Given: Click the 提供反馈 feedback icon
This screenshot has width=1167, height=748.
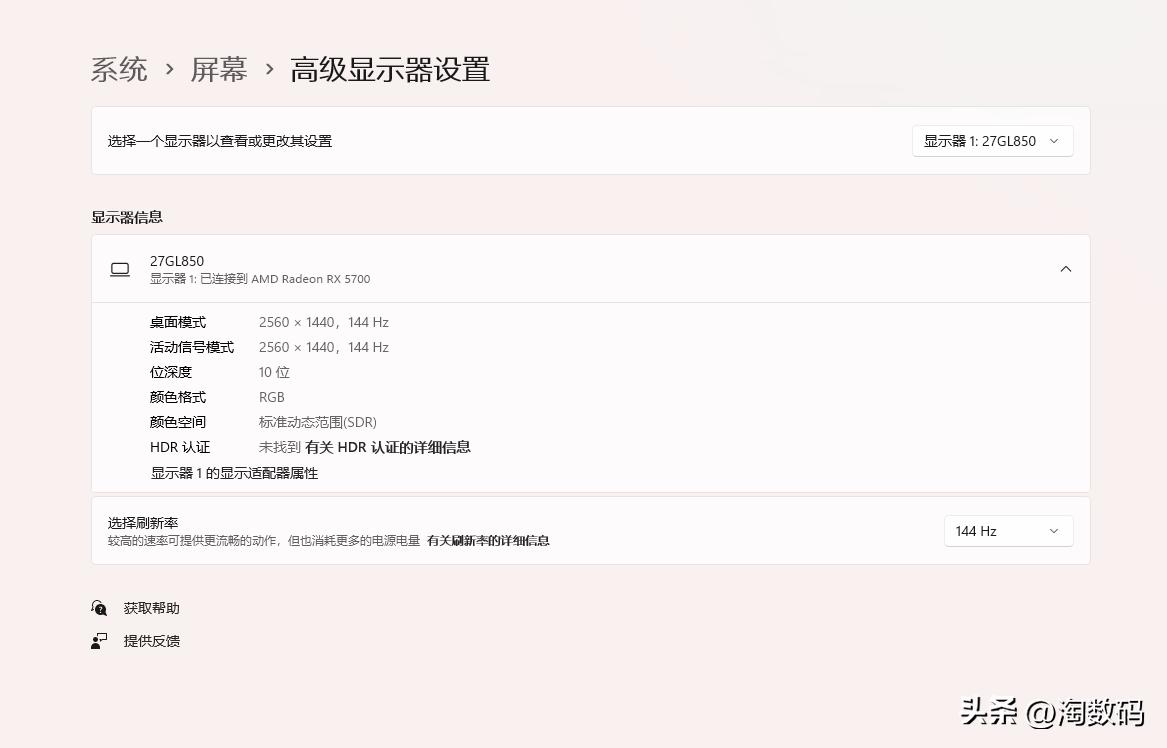Looking at the screenshot, I should (x=98, y=640).
